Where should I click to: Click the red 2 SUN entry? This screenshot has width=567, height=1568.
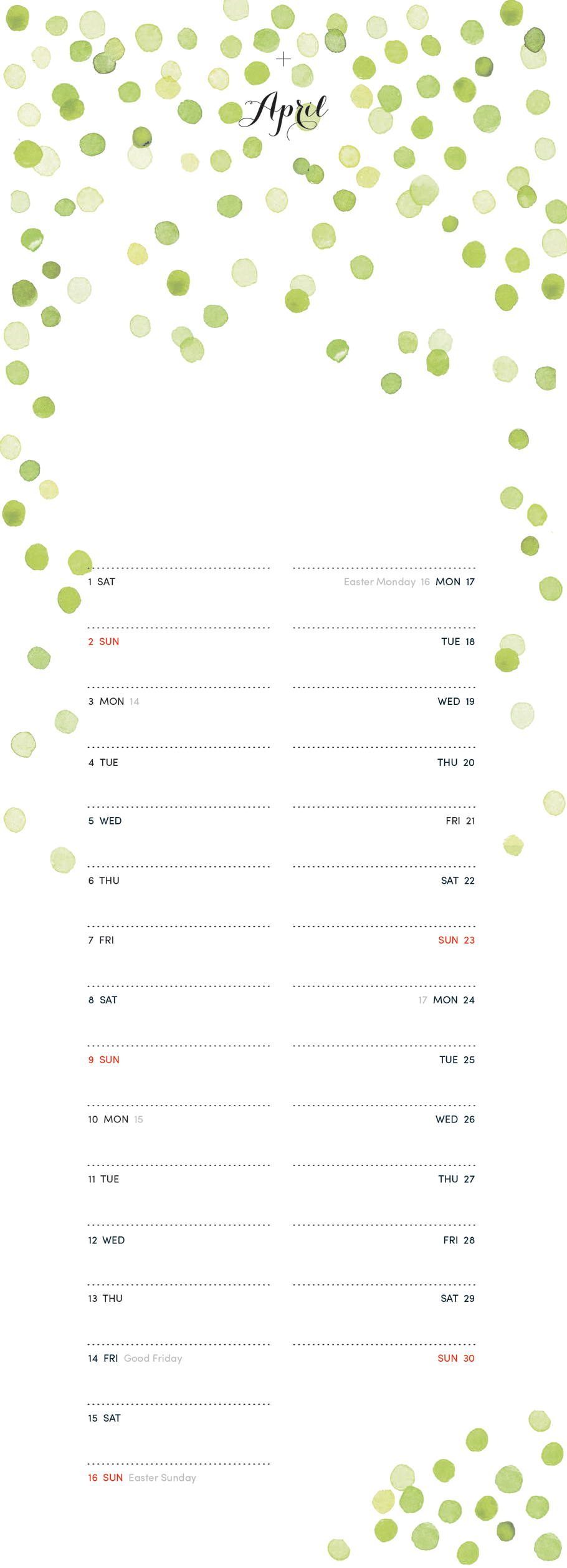(103, 642)
